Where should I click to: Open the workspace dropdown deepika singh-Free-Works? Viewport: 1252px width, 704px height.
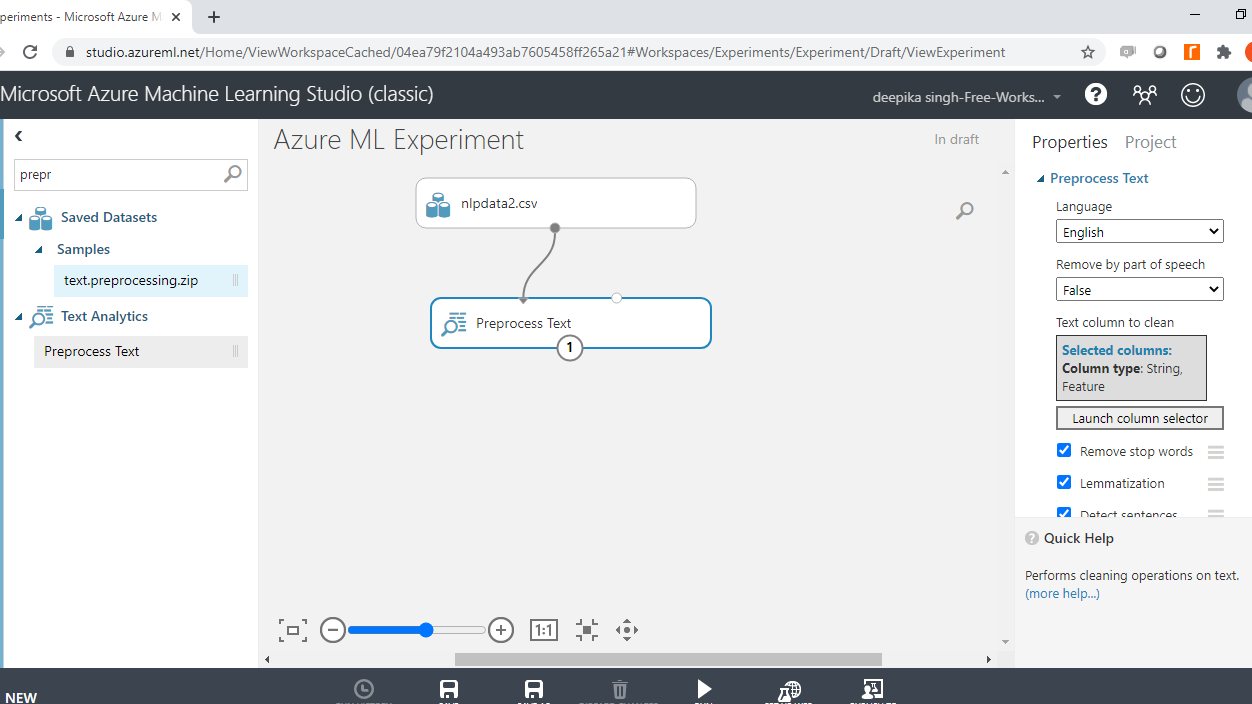pos(966,97)
